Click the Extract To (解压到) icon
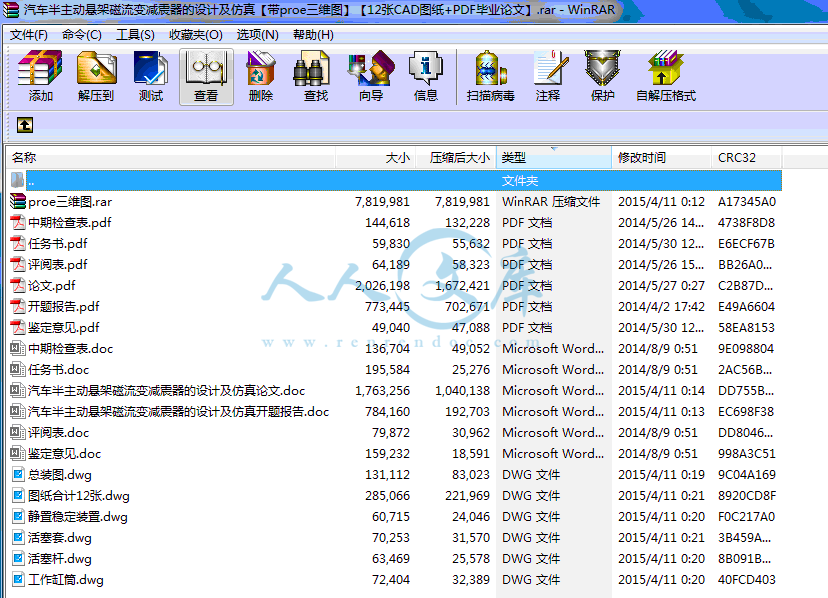The width and height of the screenshot is (828, 598). pyautogui.click(x=96, y=76)
